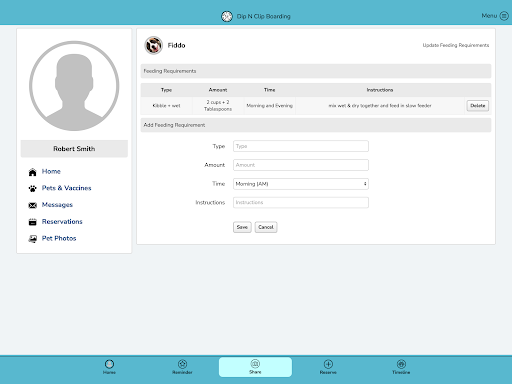Click the picture icon beside Pet Photos
512x384 pixels.
(x=32, y=239)
